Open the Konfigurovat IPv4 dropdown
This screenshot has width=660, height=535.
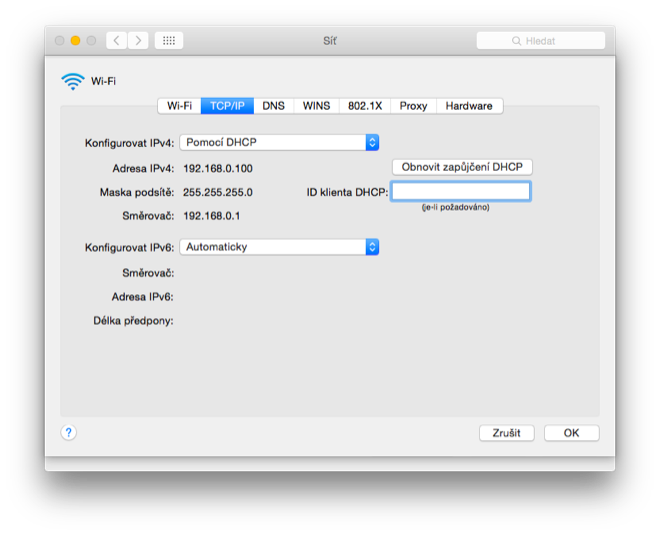pyautogui.click(x=279, y=142)
